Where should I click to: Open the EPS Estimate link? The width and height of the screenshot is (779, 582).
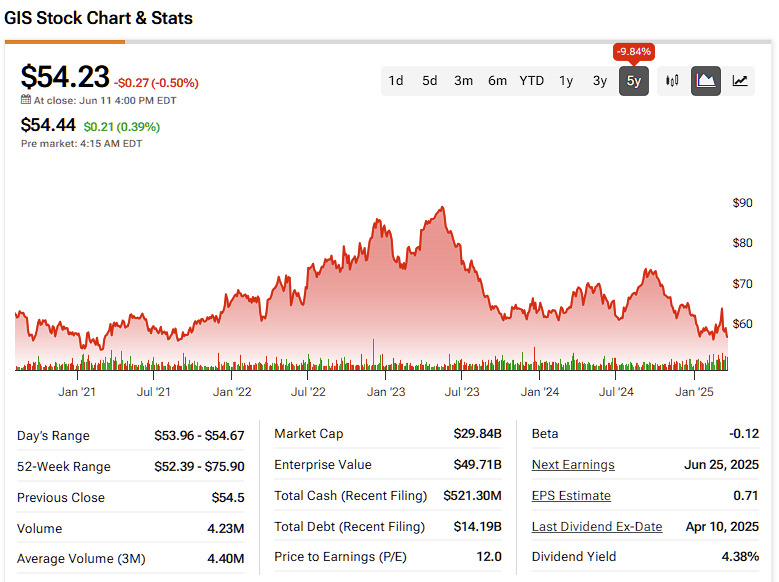pos(571,496)
